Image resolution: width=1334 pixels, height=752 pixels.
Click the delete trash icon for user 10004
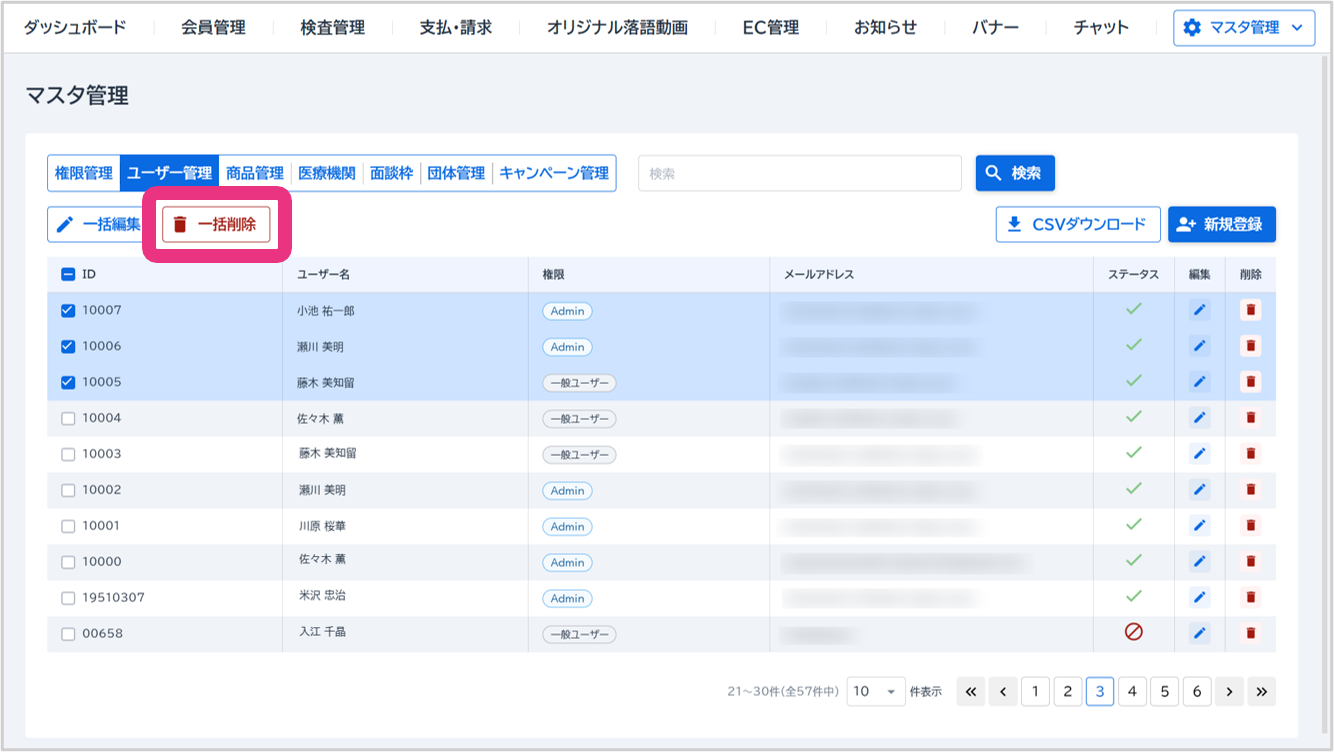click(x=1250, y=418)
